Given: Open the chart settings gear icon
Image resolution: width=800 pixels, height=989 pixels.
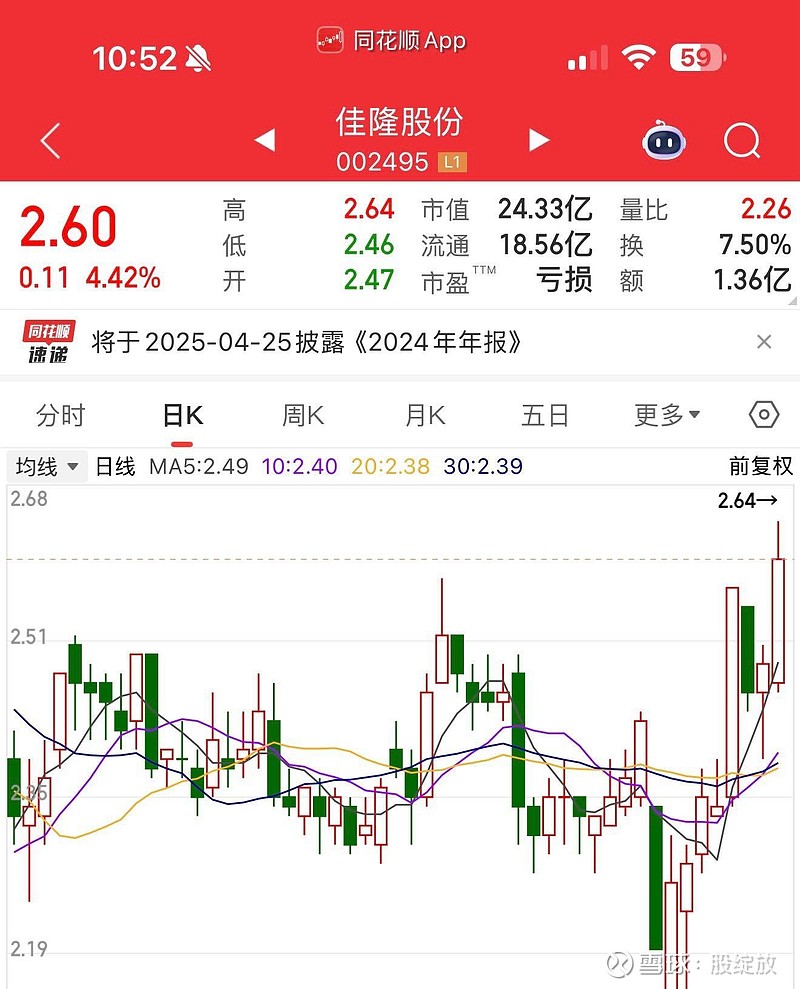Looking at the screenshot, I should [762, 414].
